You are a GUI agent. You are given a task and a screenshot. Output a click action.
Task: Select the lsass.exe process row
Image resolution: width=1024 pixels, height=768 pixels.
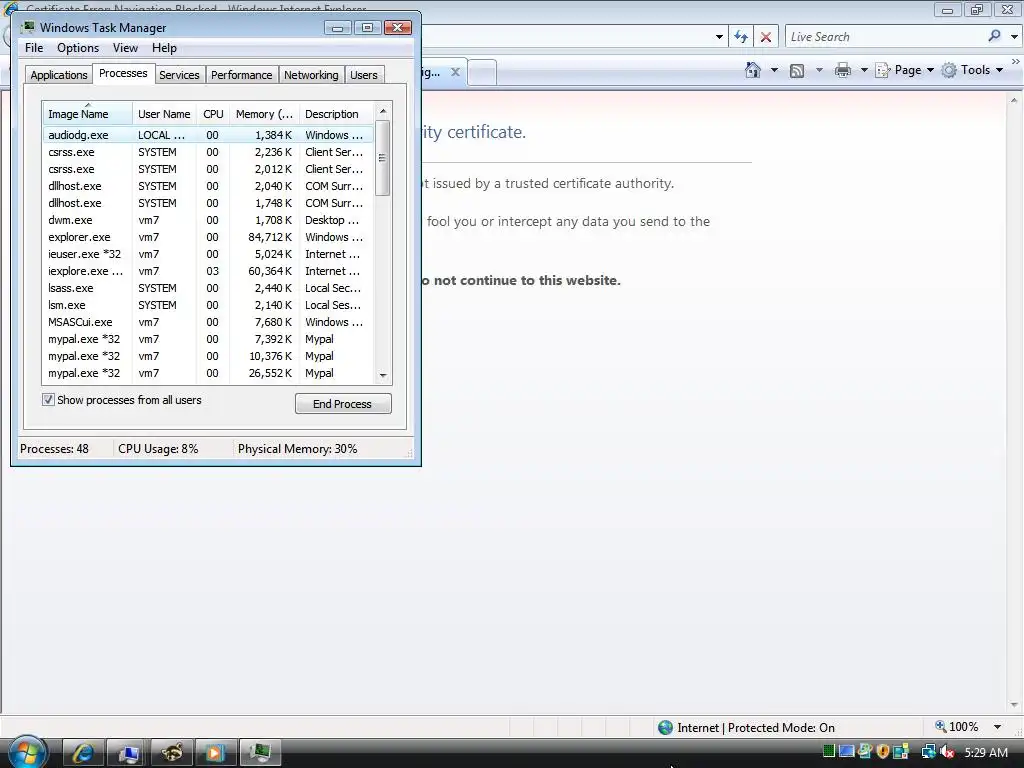208,288
